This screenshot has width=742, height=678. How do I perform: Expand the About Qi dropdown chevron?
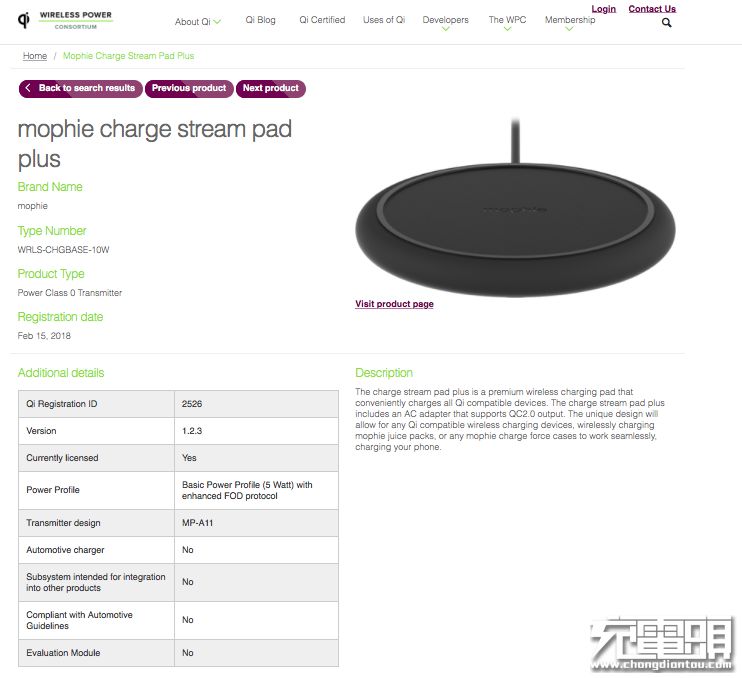tap(217, 21)
